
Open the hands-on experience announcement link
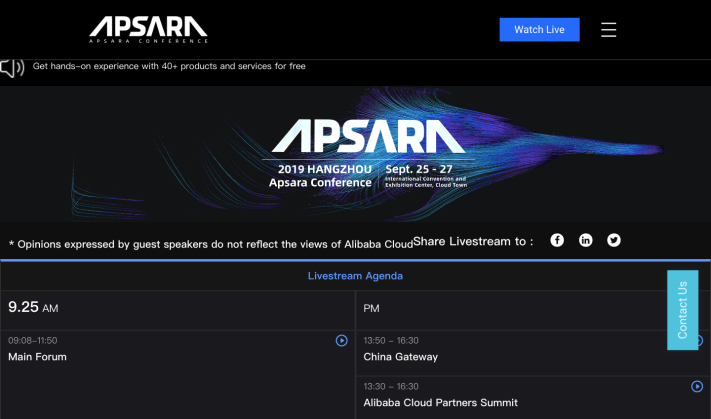click(x=169, y=66)
